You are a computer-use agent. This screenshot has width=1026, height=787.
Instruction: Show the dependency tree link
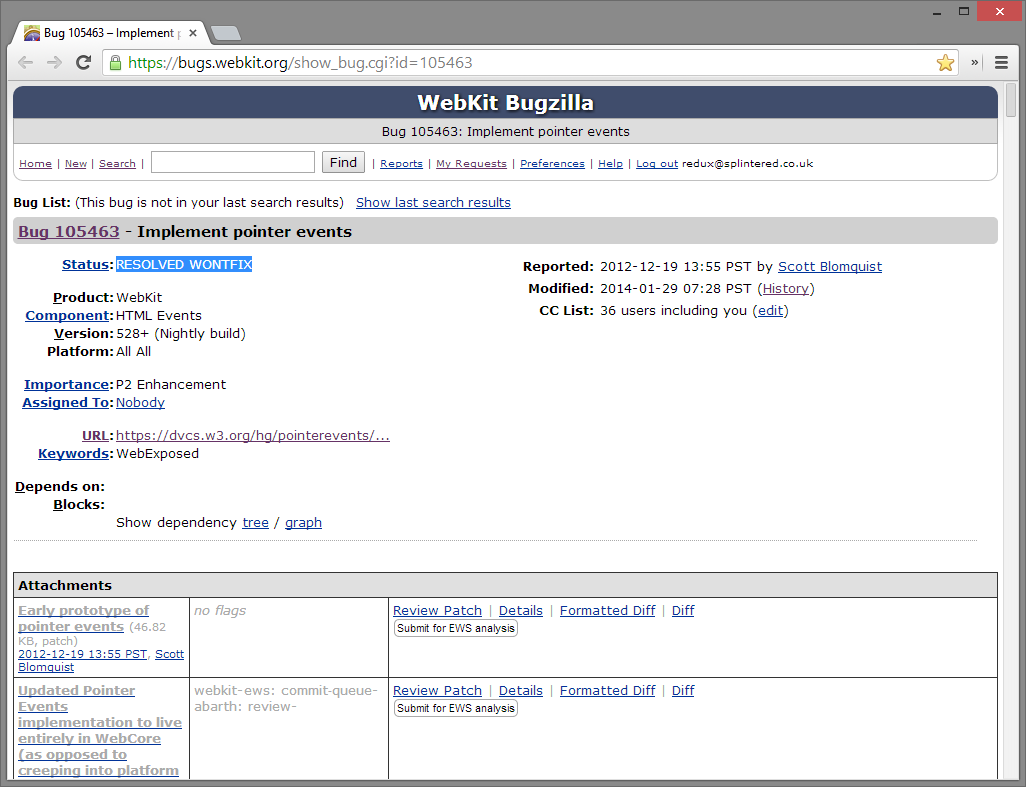point(255,523)
